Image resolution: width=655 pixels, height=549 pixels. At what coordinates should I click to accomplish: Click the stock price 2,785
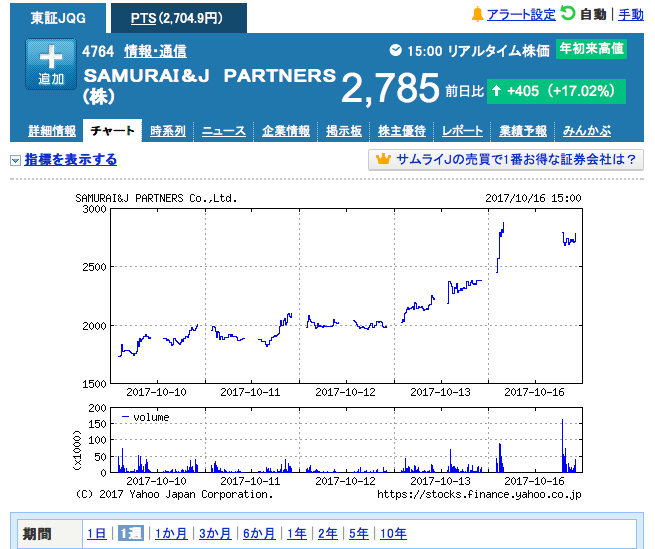[x=390, y=88]
